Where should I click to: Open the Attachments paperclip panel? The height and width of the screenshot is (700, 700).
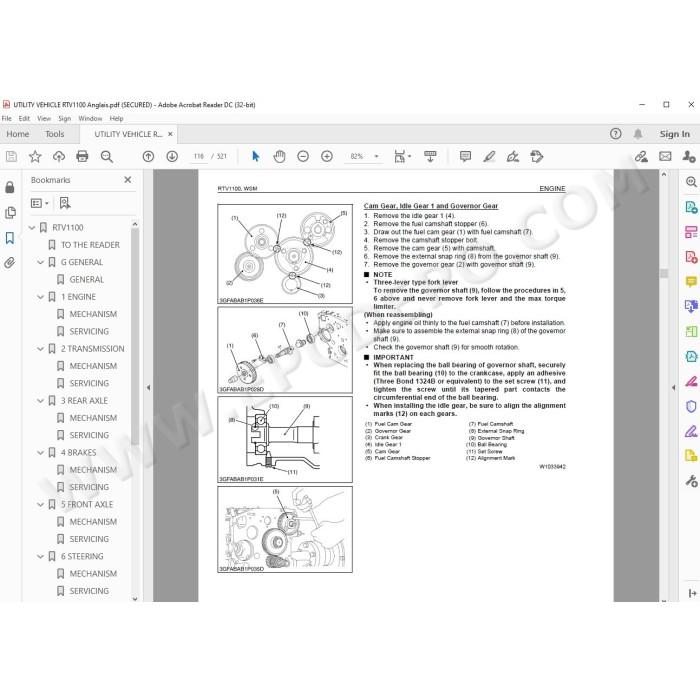click(9, 263)
